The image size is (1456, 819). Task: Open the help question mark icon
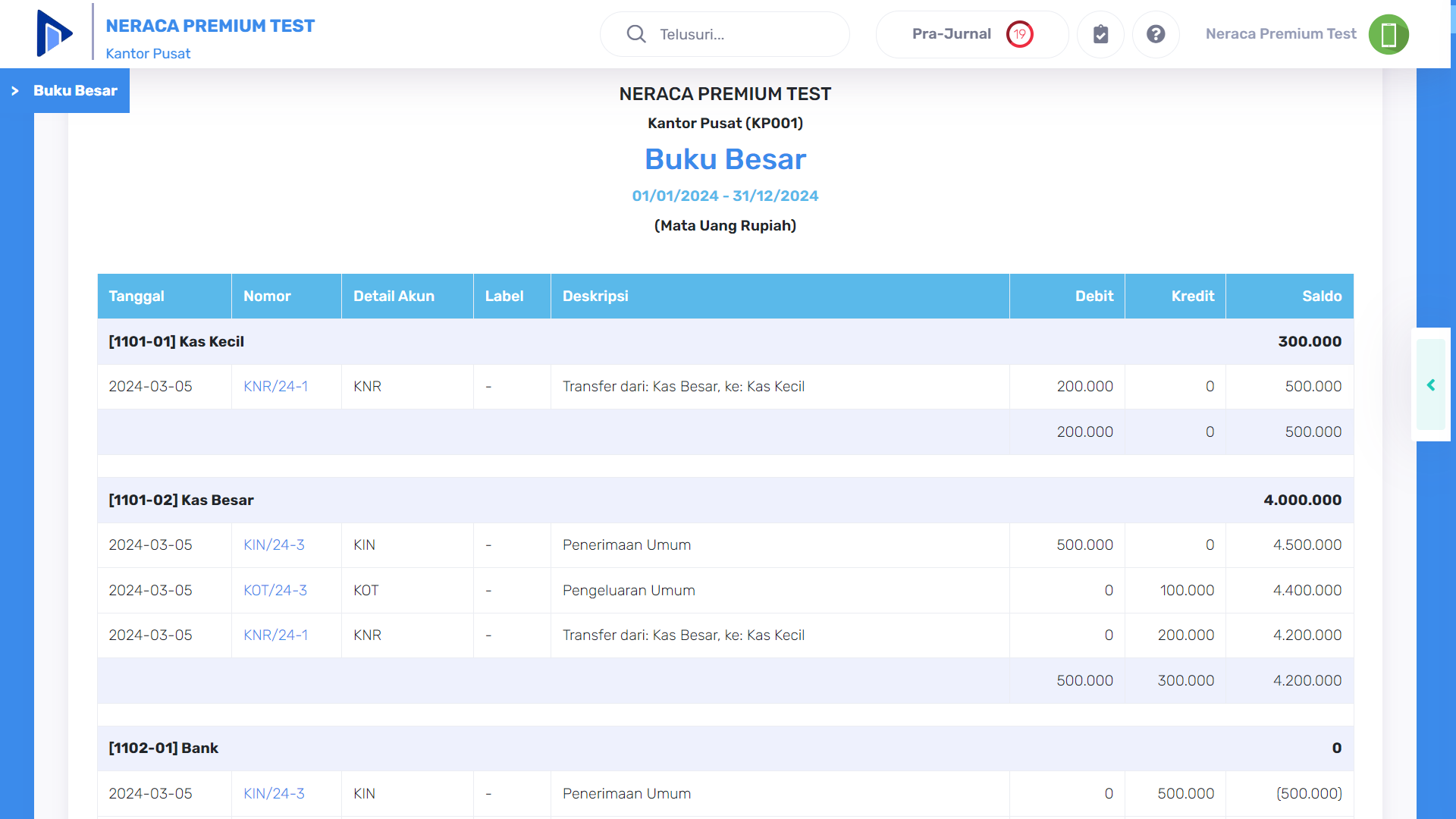pos(1156,34)
